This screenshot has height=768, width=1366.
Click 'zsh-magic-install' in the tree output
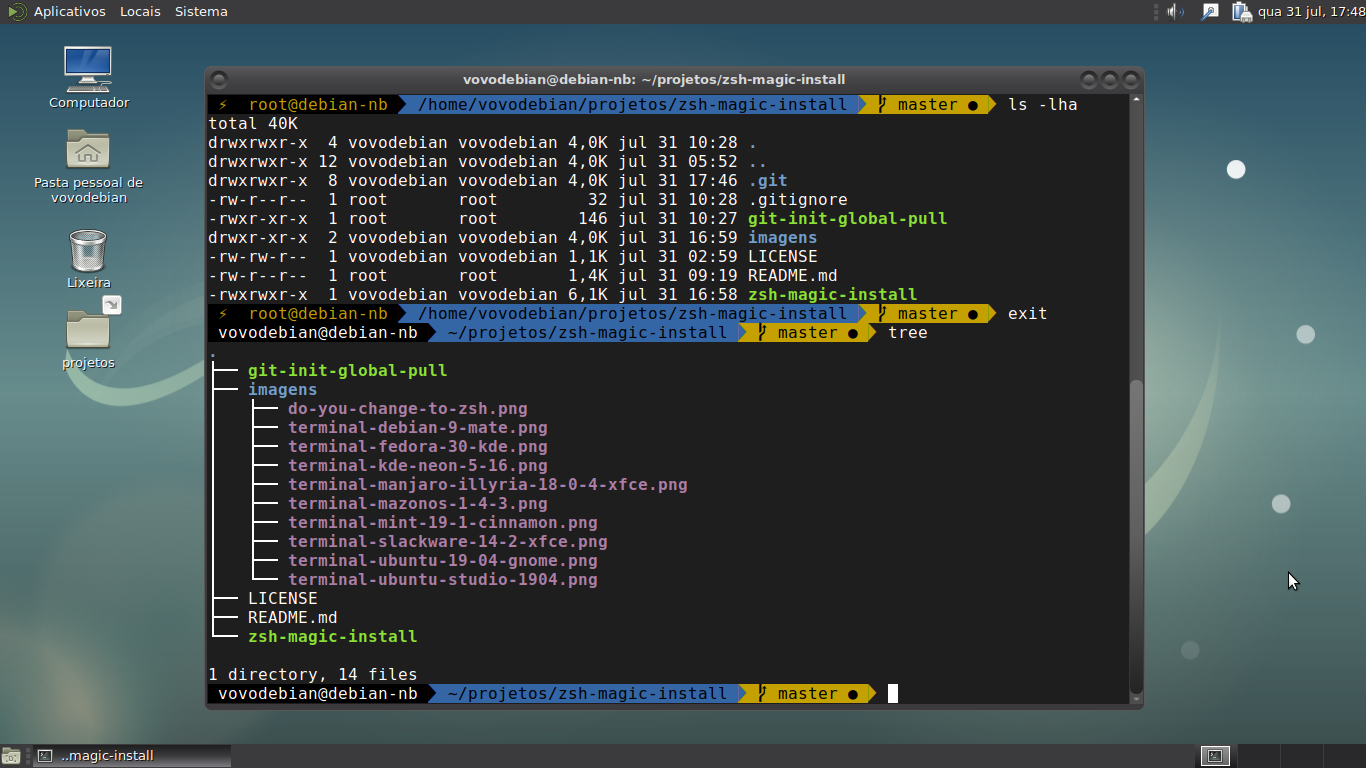tap(333, 636)
